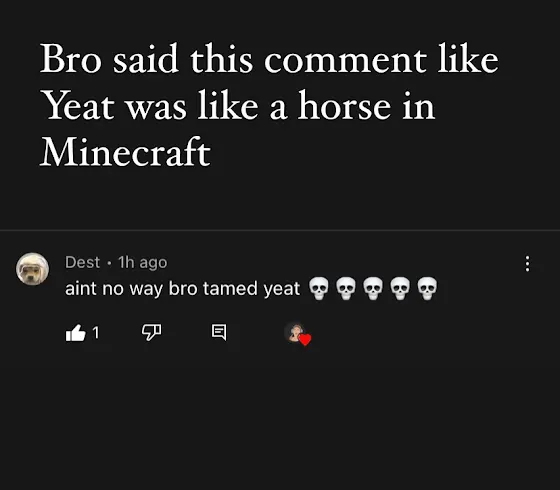Dislike the comment with thumbs down
560x490 pixels.
[x=151, y=332]
